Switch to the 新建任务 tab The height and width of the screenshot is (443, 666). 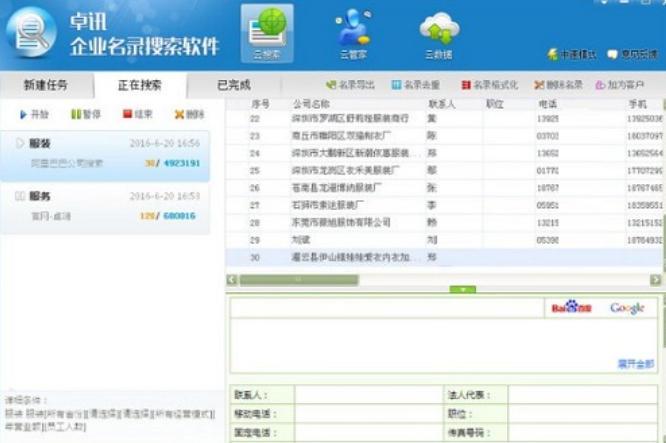(45, 85)
